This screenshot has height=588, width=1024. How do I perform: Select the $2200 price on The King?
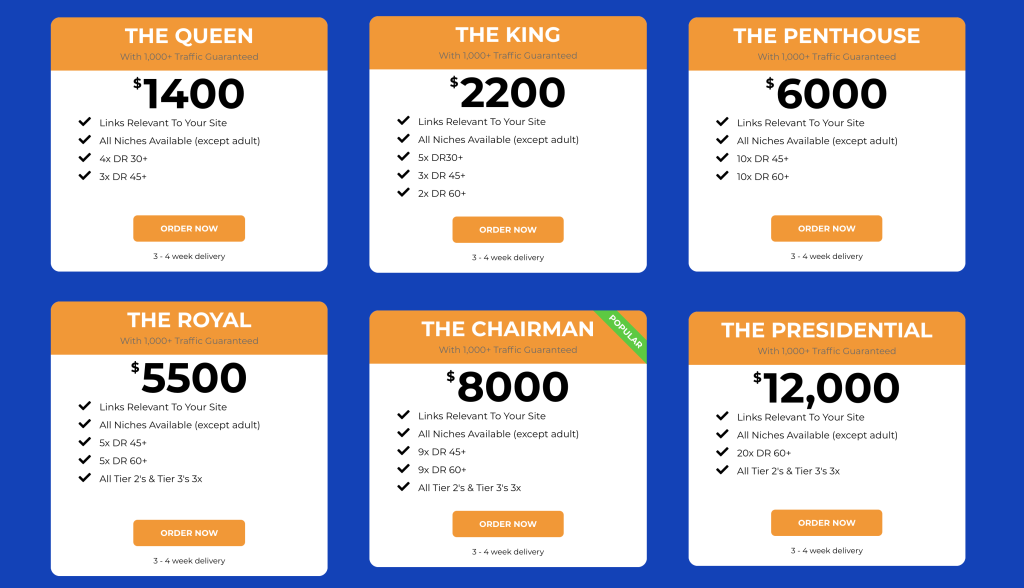508,93
